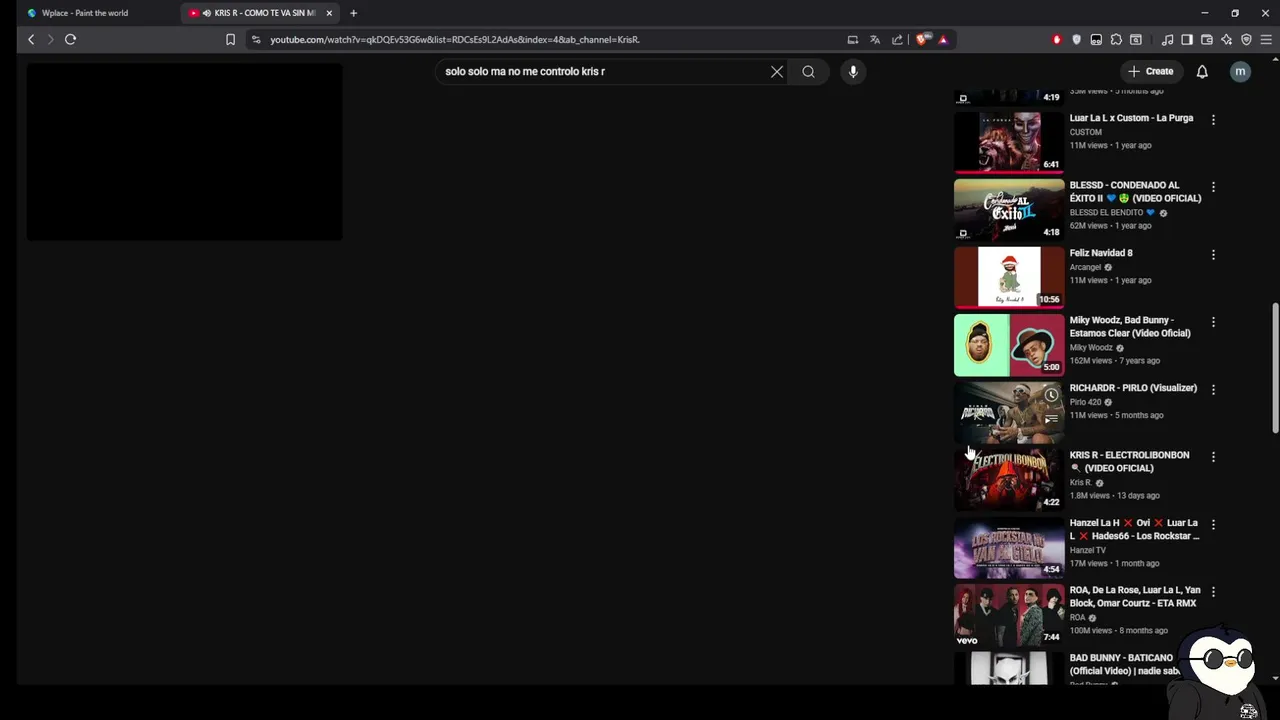Click CONDENADO AL ÉXITO II thumbnail
Viewport: 1280px width, 720px height.
(1009, 209)
